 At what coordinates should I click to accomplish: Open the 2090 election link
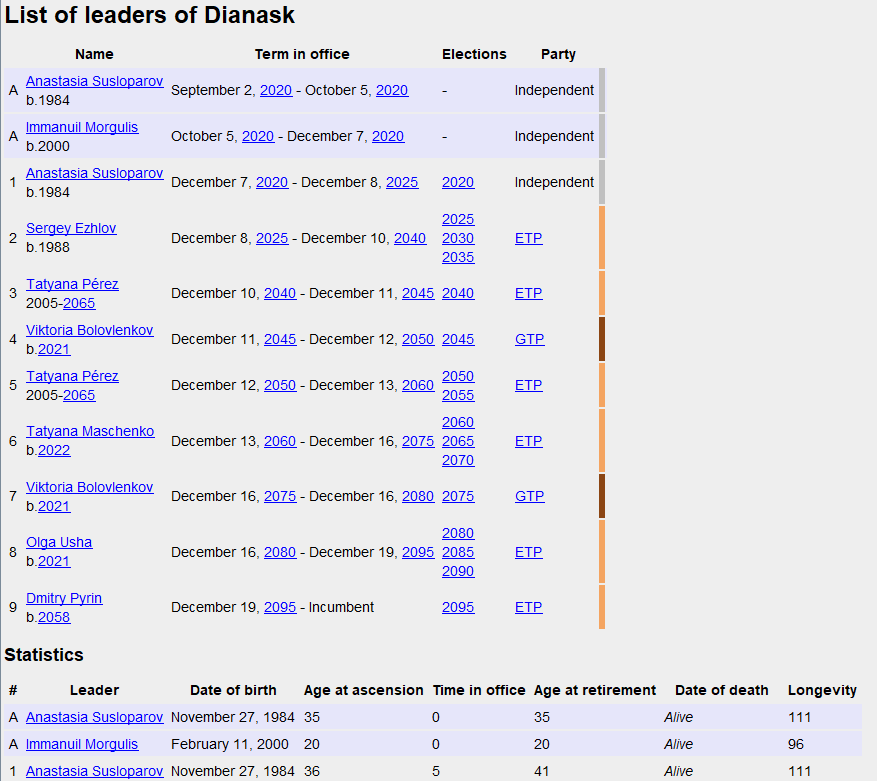458,571
